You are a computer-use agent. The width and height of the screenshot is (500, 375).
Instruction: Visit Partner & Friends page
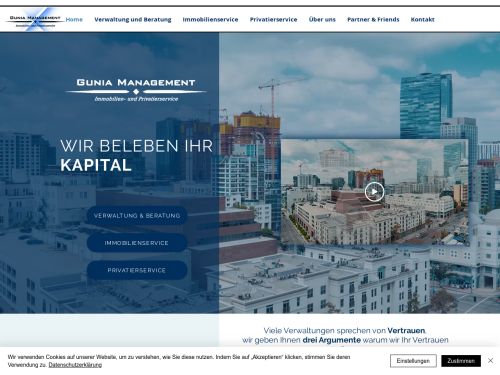[373, 20]
